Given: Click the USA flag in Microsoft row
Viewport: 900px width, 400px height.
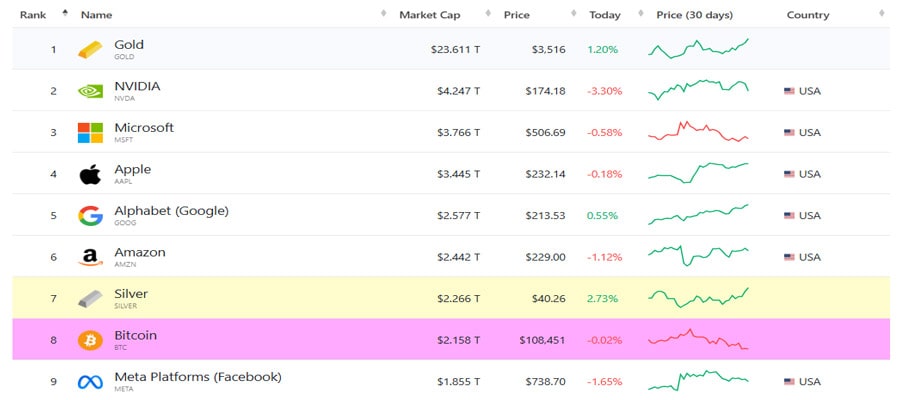Looking at the screenshot, I should click(789, 133).
